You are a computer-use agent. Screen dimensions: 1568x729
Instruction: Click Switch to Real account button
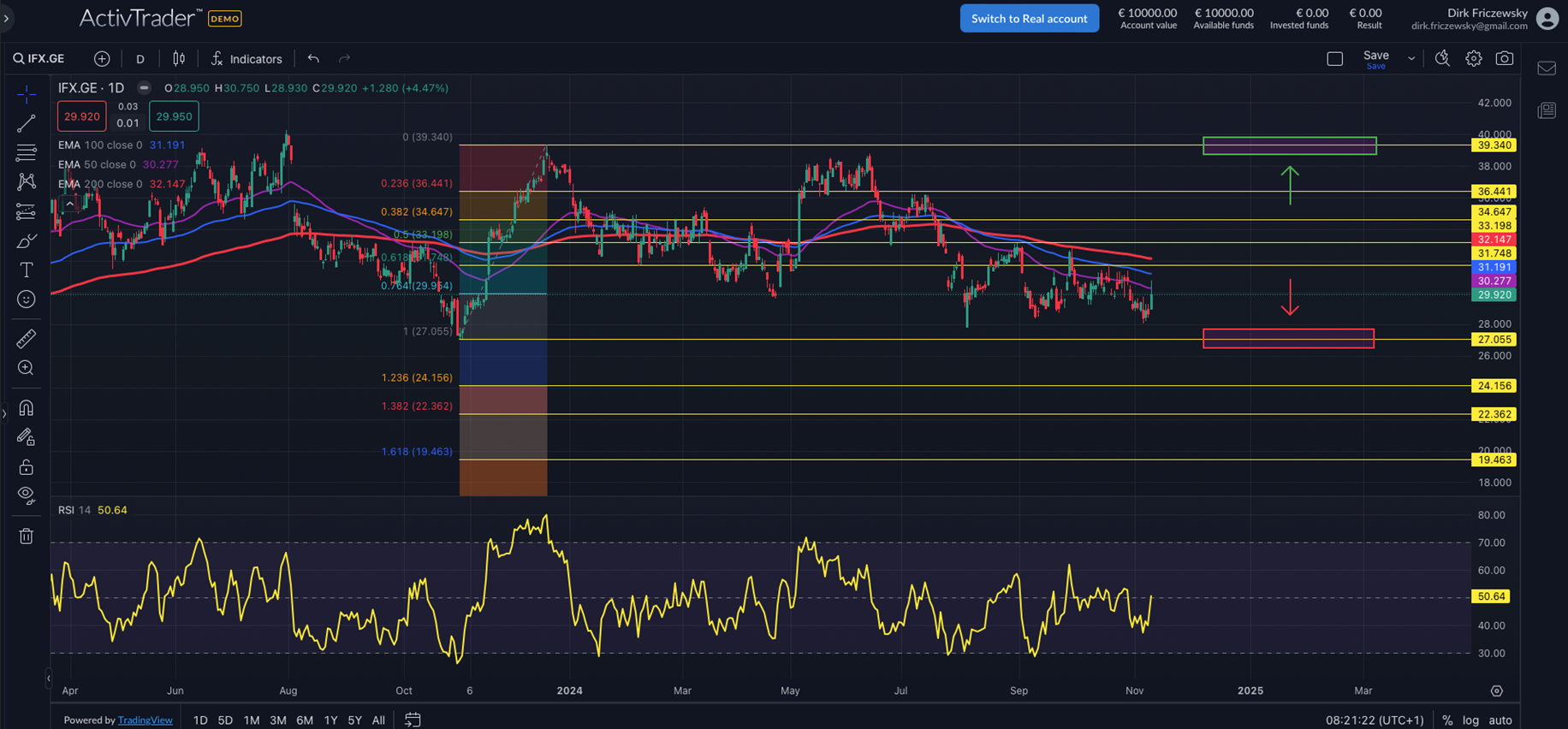[1029, 18]
